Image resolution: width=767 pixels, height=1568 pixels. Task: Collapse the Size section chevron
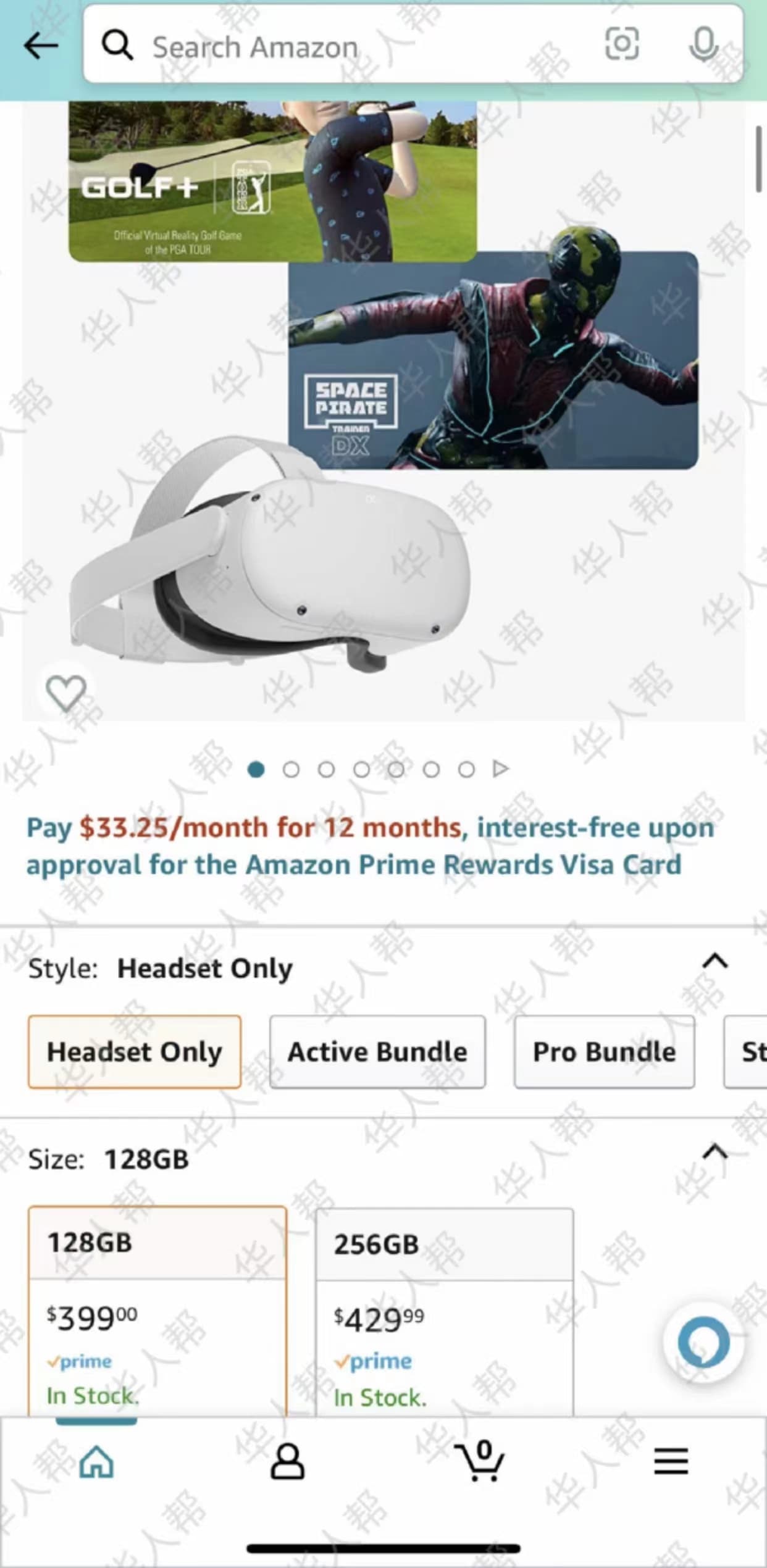click(x=715, y=1152)
